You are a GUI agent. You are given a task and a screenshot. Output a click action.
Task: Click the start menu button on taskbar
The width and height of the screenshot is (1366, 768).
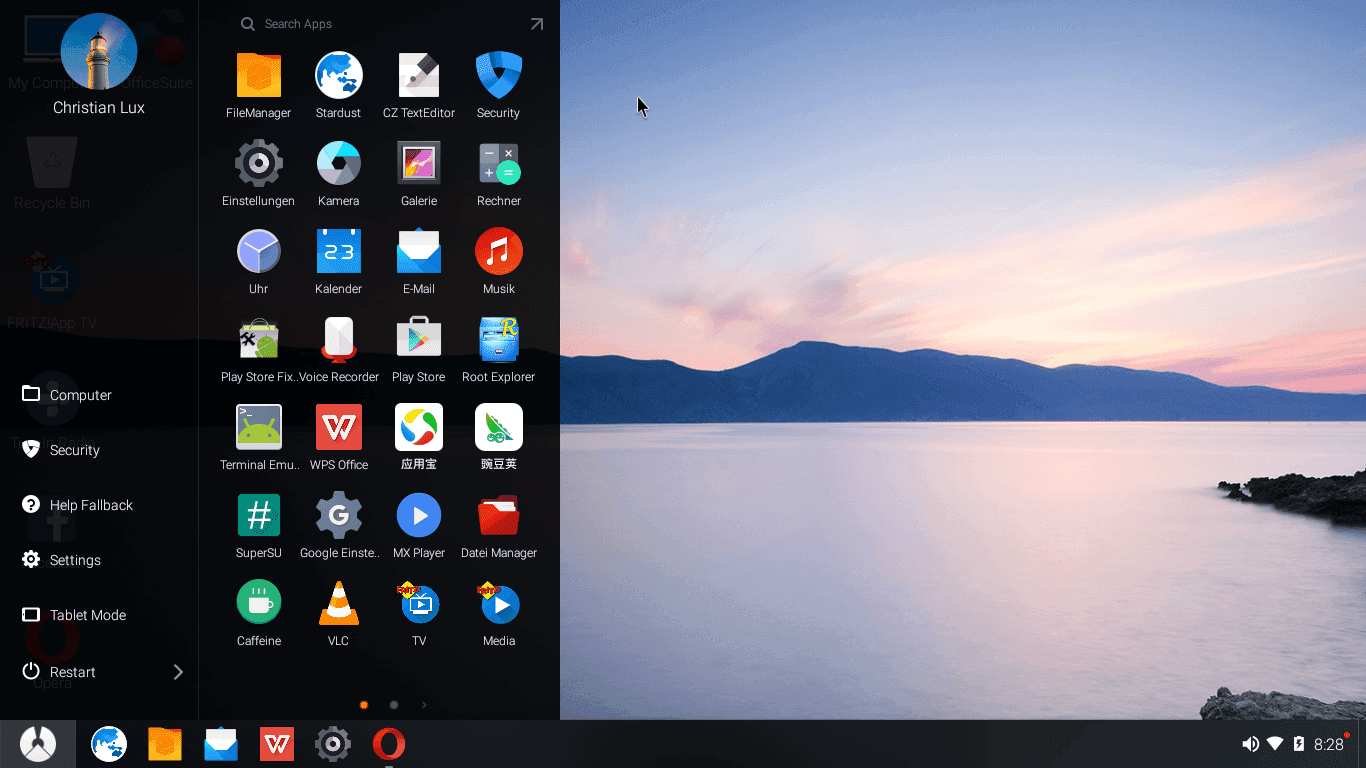[x=38, y=744]
